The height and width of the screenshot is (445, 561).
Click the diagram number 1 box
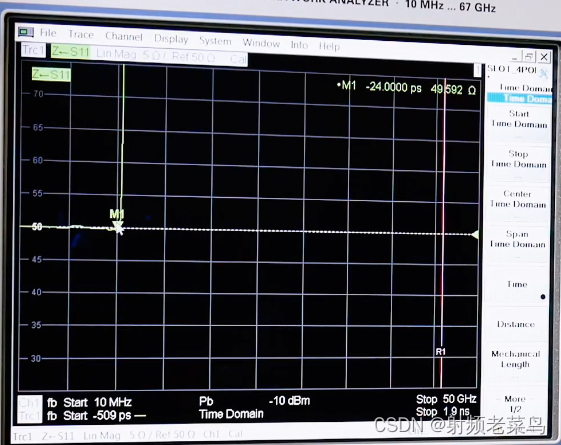(477, 70)
